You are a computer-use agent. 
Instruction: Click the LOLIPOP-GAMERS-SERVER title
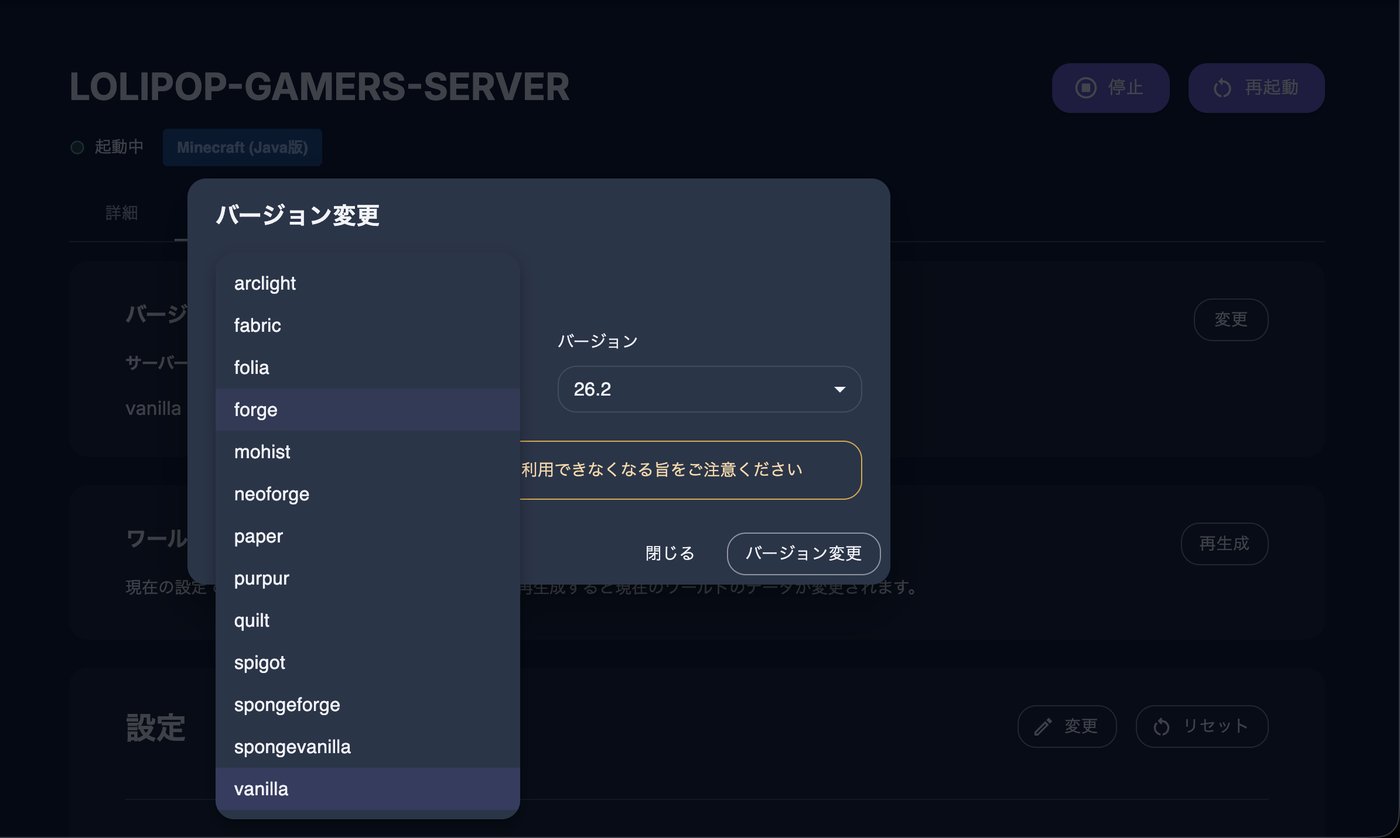pos(320,87)
